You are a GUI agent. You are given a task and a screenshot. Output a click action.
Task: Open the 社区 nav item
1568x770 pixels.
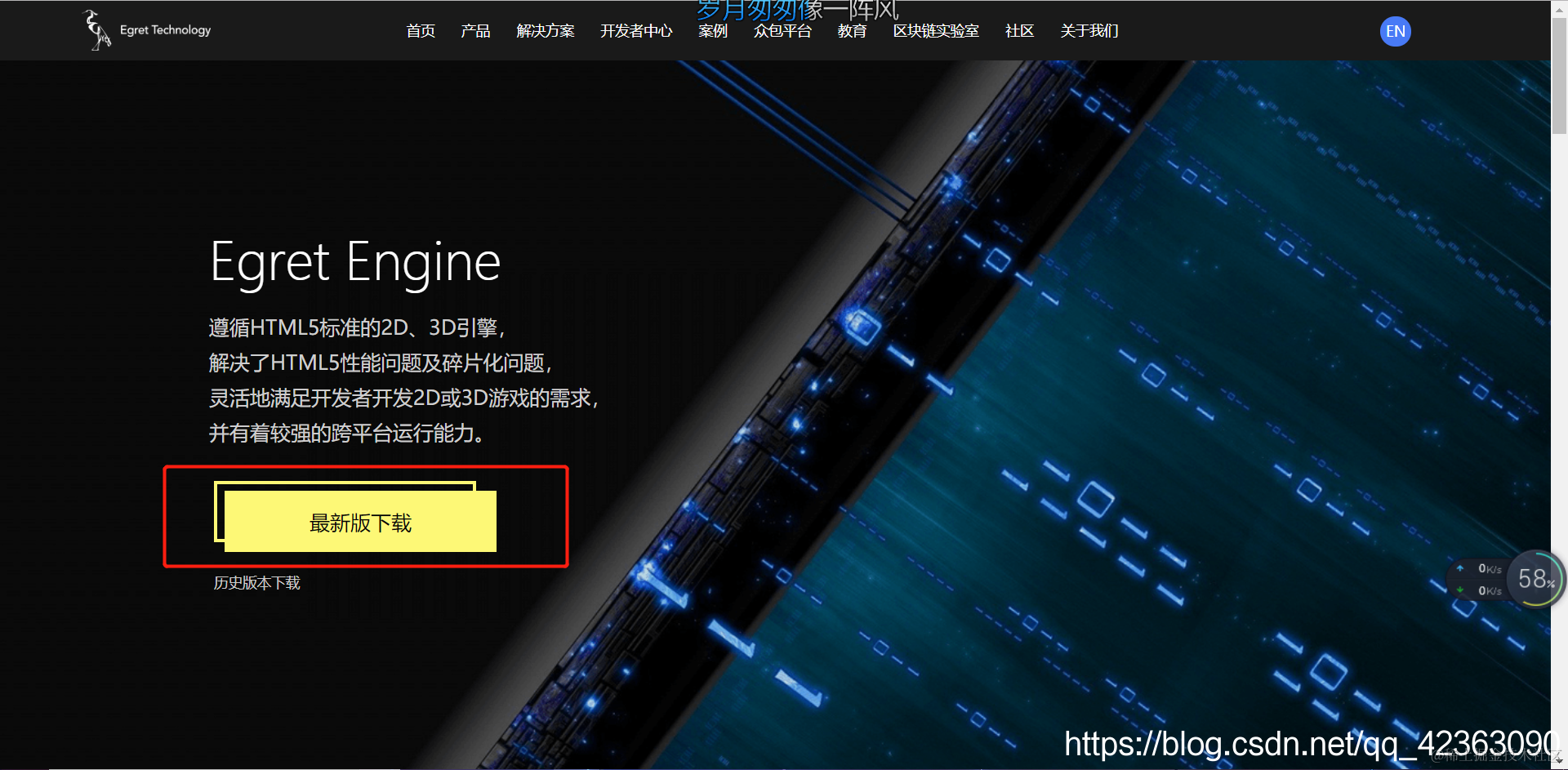coord(1019,31)
